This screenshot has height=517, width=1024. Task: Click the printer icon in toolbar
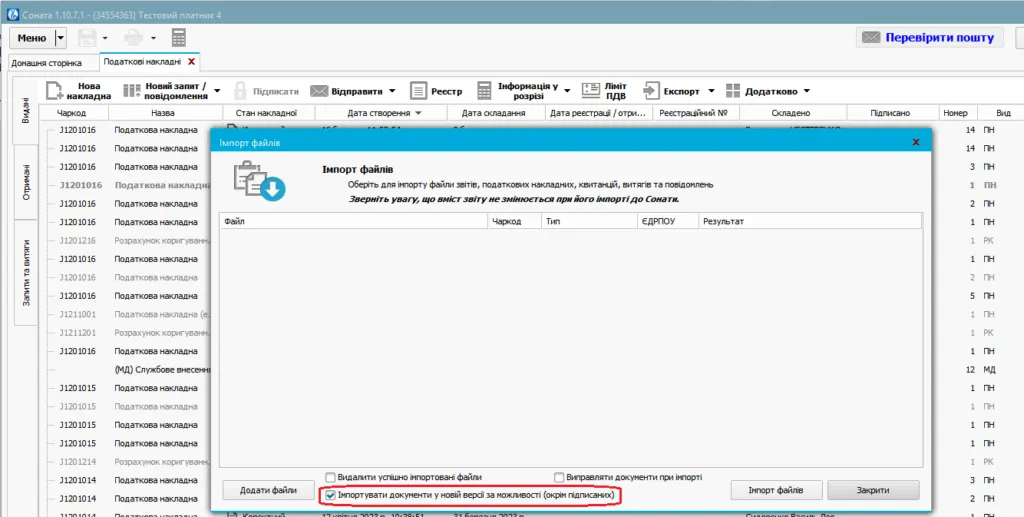tap(134, 38)
